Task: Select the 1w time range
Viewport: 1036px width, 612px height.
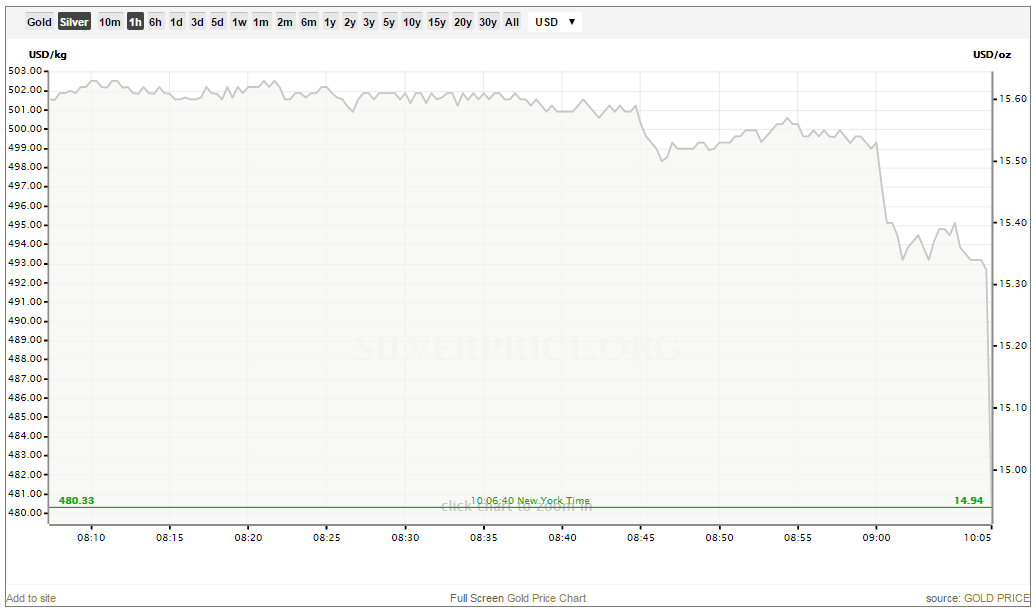Action: [239, 22]
